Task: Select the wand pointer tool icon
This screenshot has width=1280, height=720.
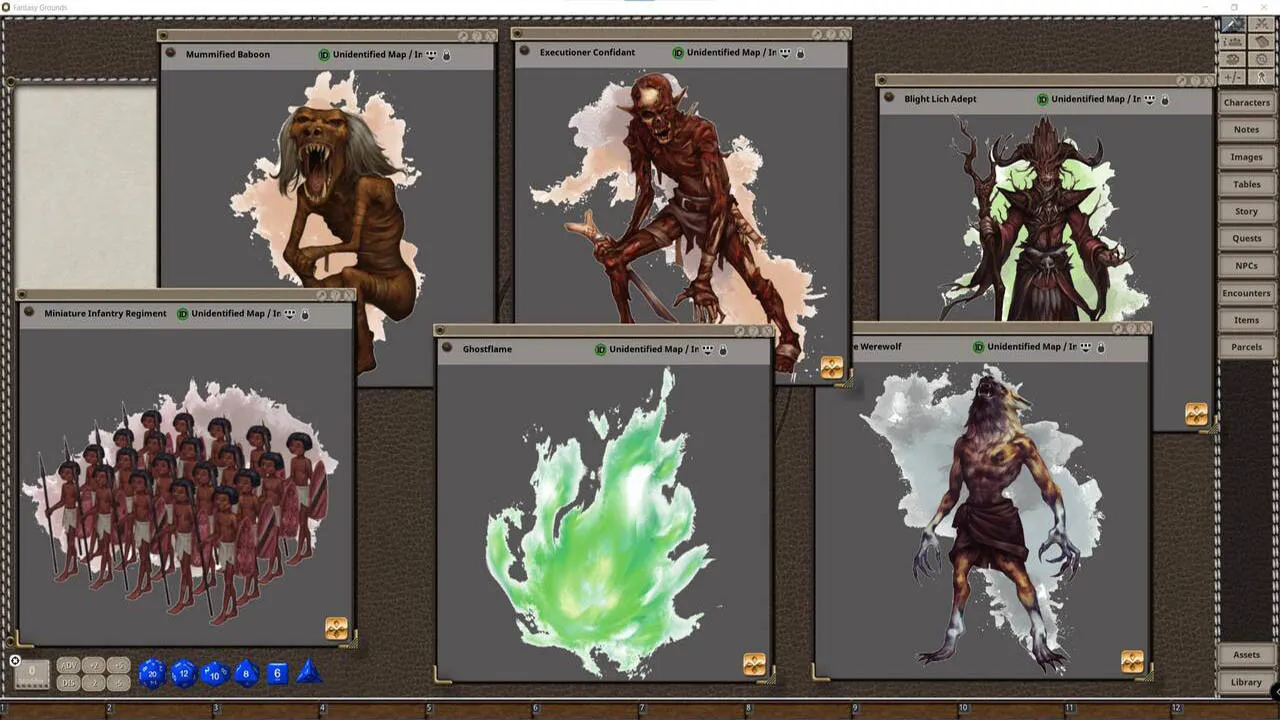Action: click(1232, 24)
